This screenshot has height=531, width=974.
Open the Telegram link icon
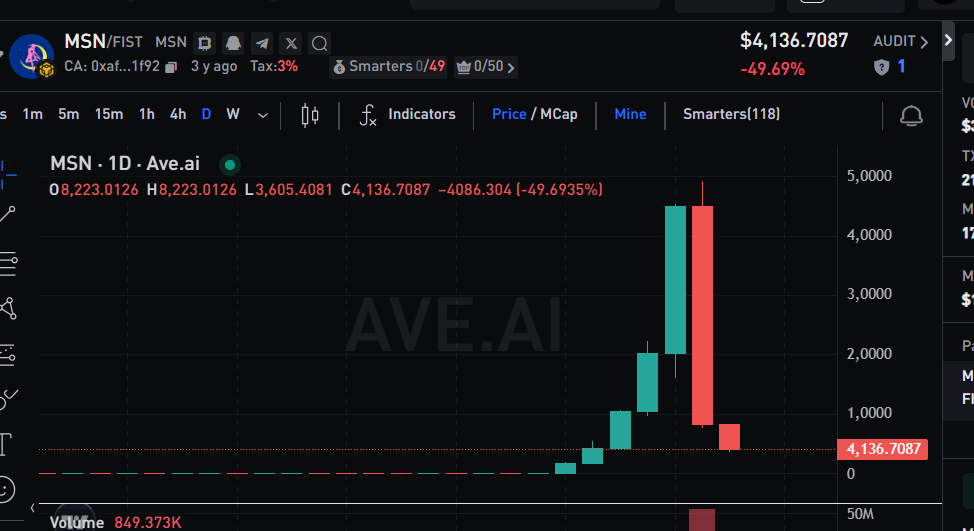coord(262,43)
